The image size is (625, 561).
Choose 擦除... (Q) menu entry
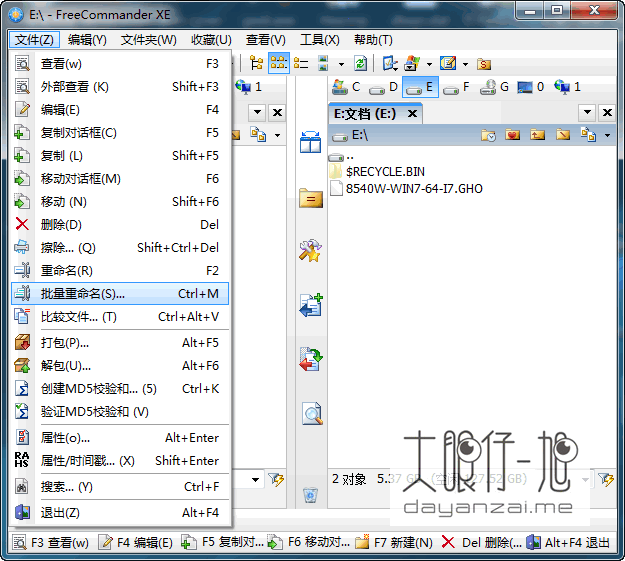pyautogui.click(x=120, y=248)
